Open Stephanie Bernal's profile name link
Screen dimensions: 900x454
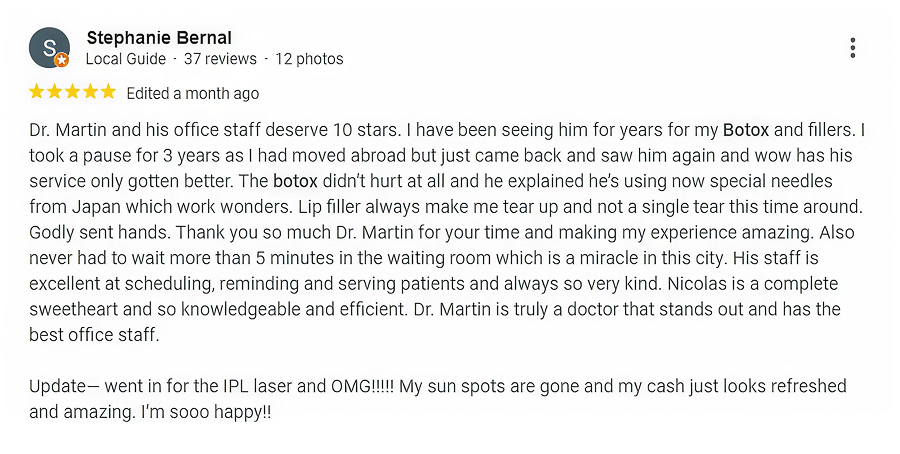[x=159, y=38]
